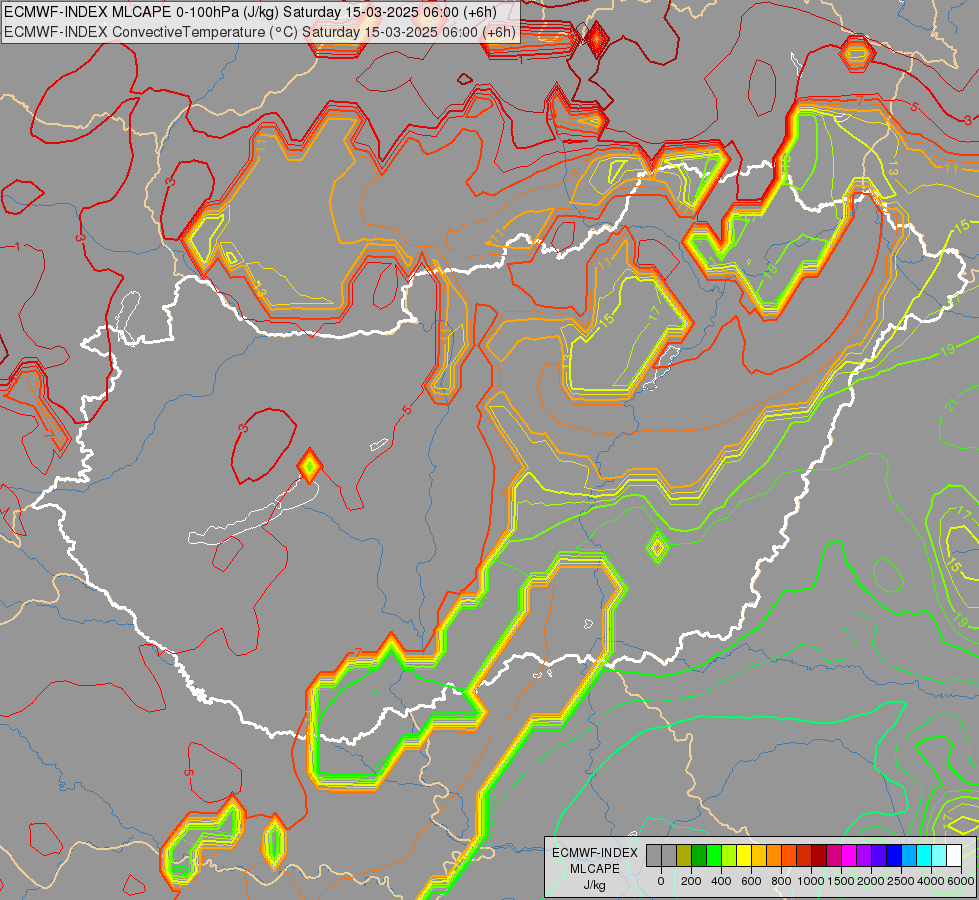The width and height of the screenshot is (979, 900).
Task: Select the sky blue legend swatch
Action: (910, 855)
